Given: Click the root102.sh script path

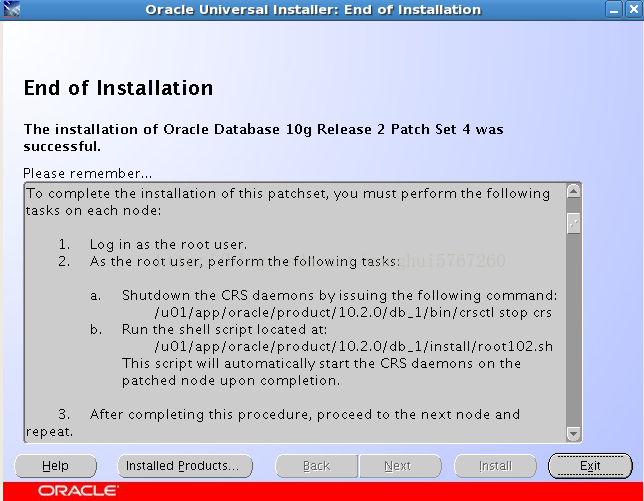Looking at the screenshot, I should pos(354,347).
